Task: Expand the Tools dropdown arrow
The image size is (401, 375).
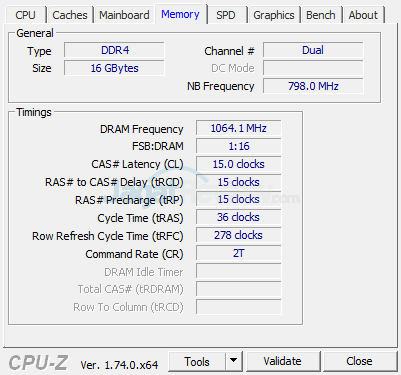Action: [x=234, y=361]
